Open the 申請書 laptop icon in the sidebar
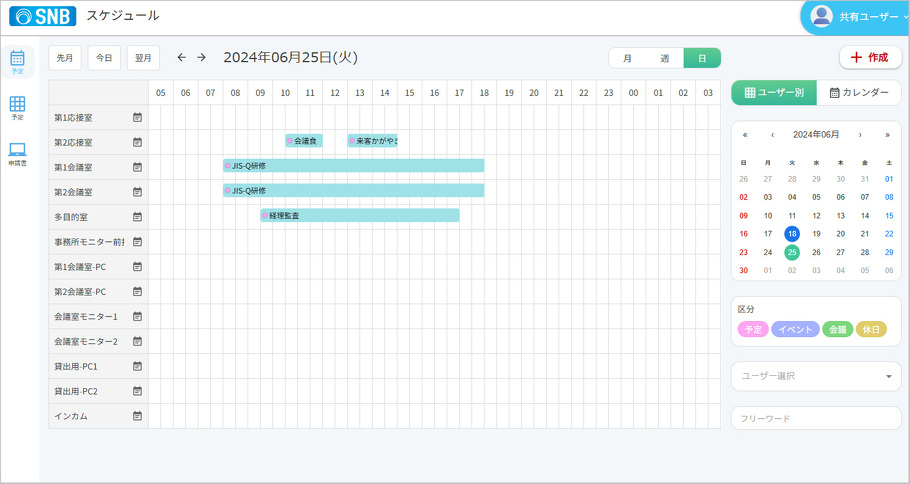The image size is (910, 484). coord(17,151)
